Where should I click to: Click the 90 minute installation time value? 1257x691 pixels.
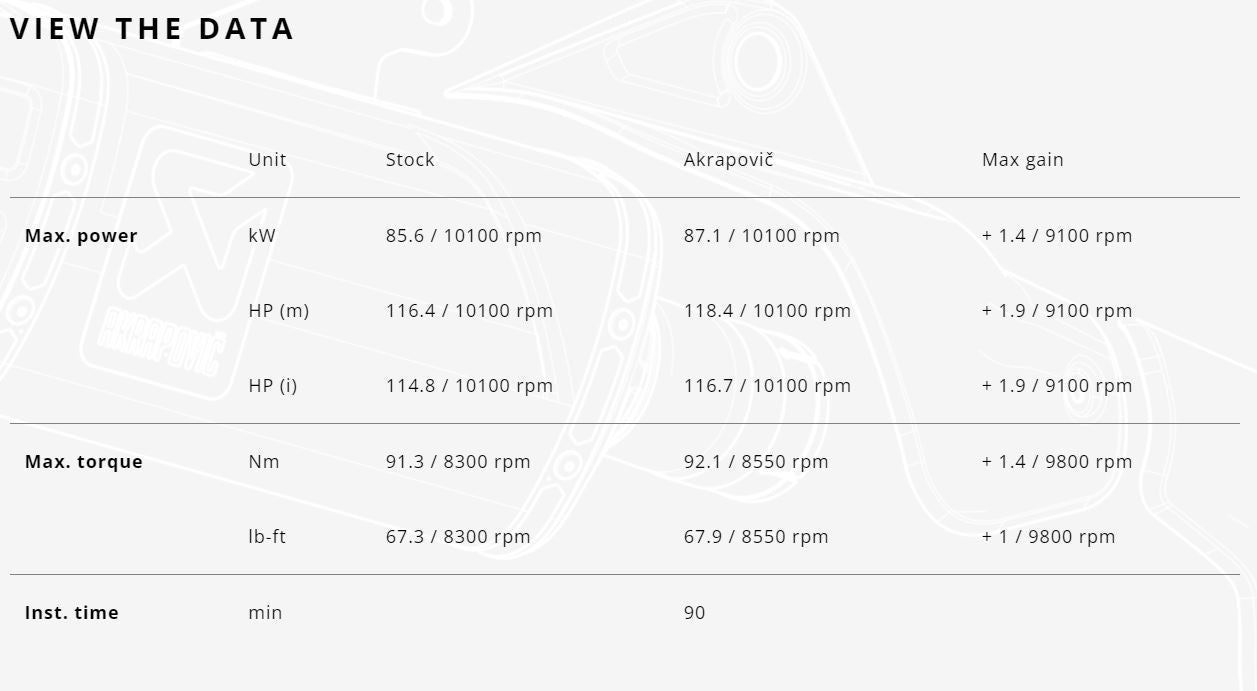tap(694, 613)
